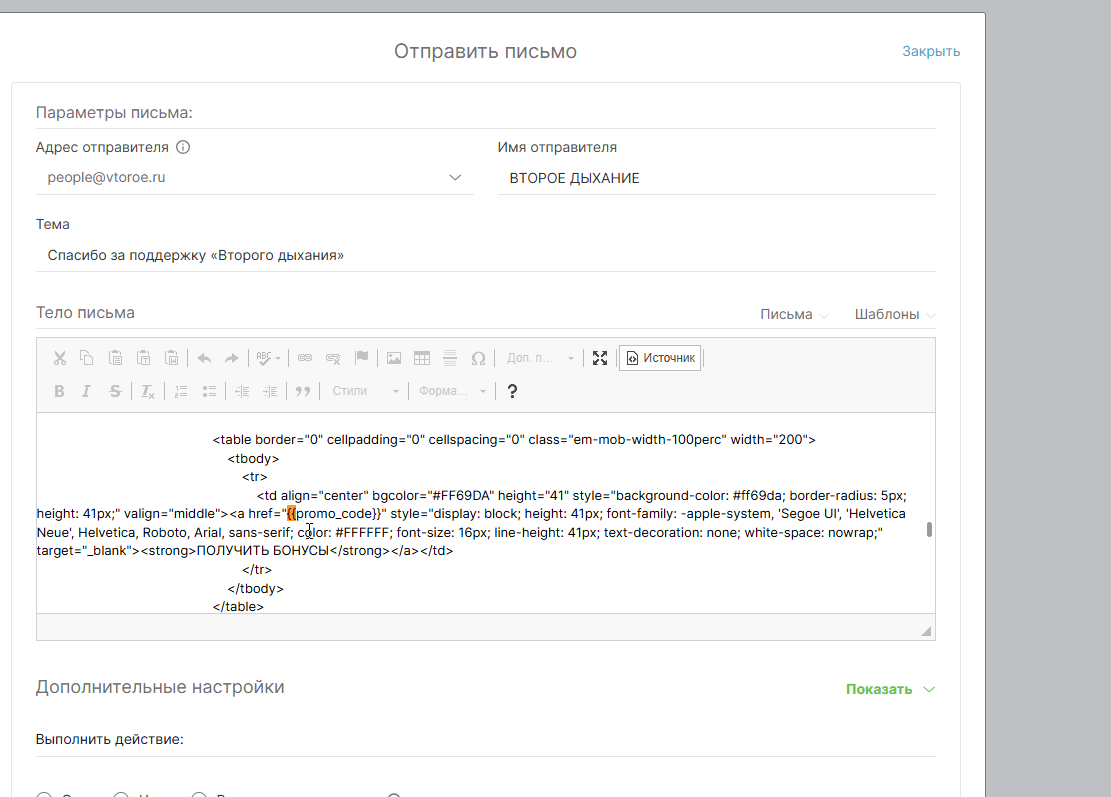Click the Copy icon in editor toolbar
1111x797 pixels.
pos(86,358)
